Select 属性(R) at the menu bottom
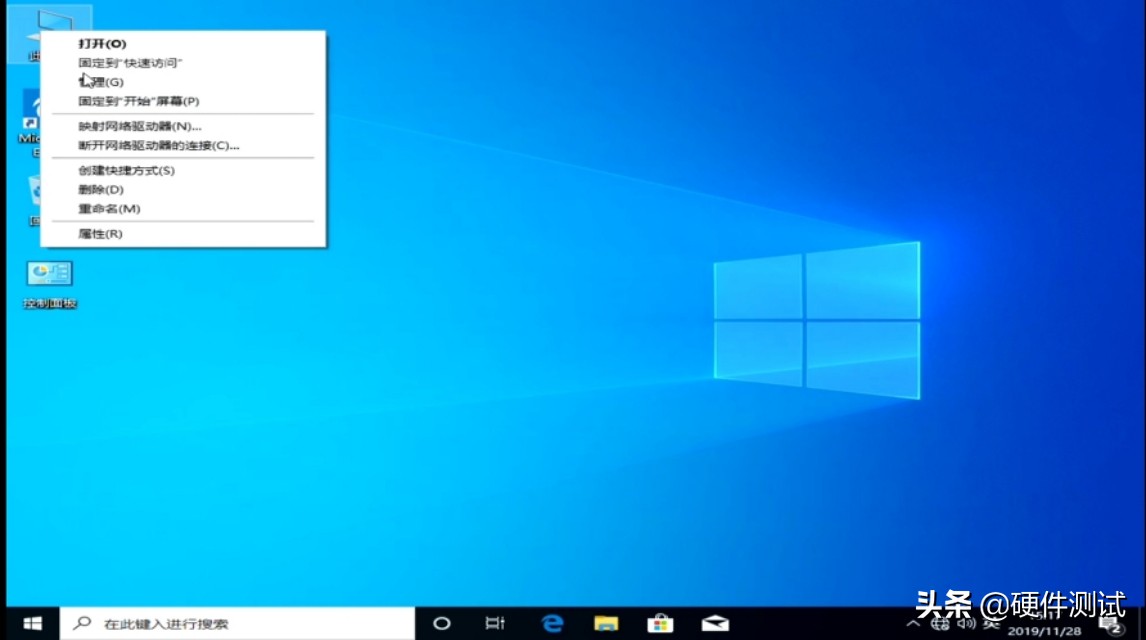This screenshot has width=1146, height=640. click(100, 233)
